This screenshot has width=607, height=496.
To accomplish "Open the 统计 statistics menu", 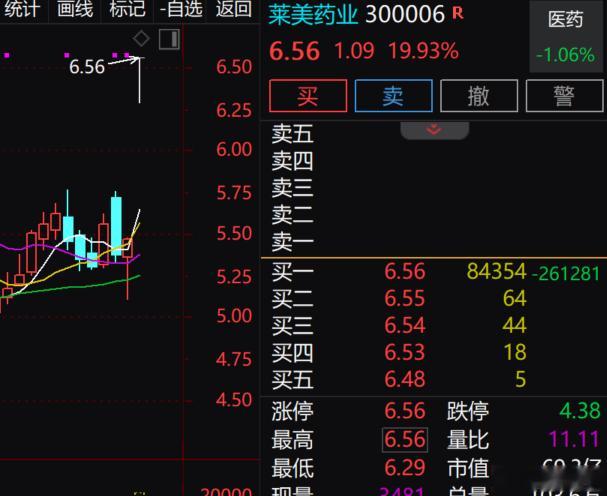I will click(x=22, y=9).
